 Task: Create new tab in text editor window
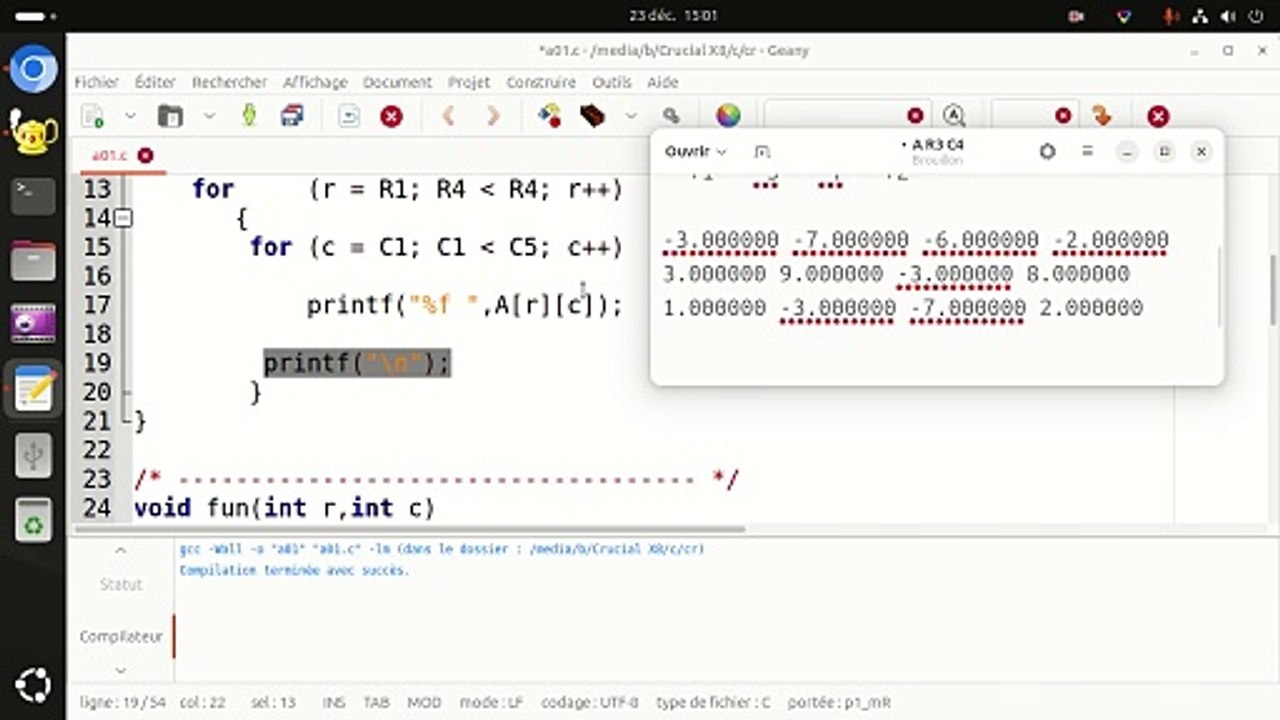coord(762,151)
